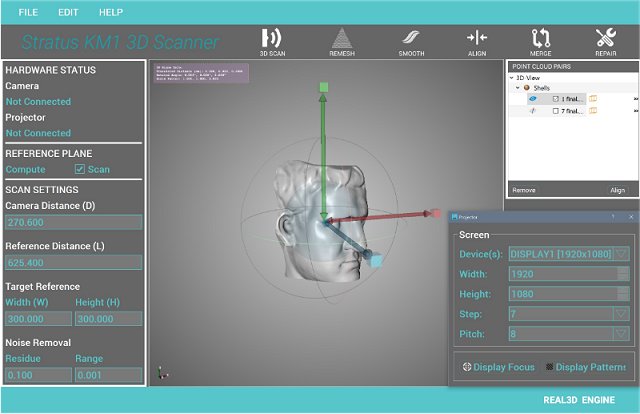Apply the Smooth tool

tap(411, 42)
